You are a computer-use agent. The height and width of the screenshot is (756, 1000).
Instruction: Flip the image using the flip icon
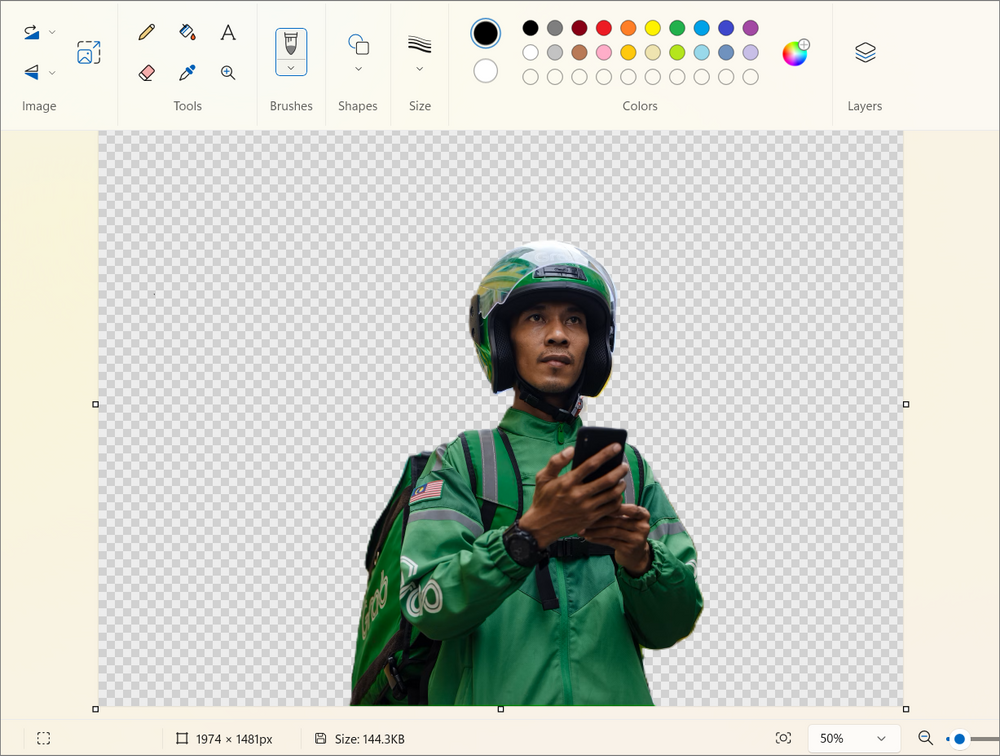pos(30,72)
